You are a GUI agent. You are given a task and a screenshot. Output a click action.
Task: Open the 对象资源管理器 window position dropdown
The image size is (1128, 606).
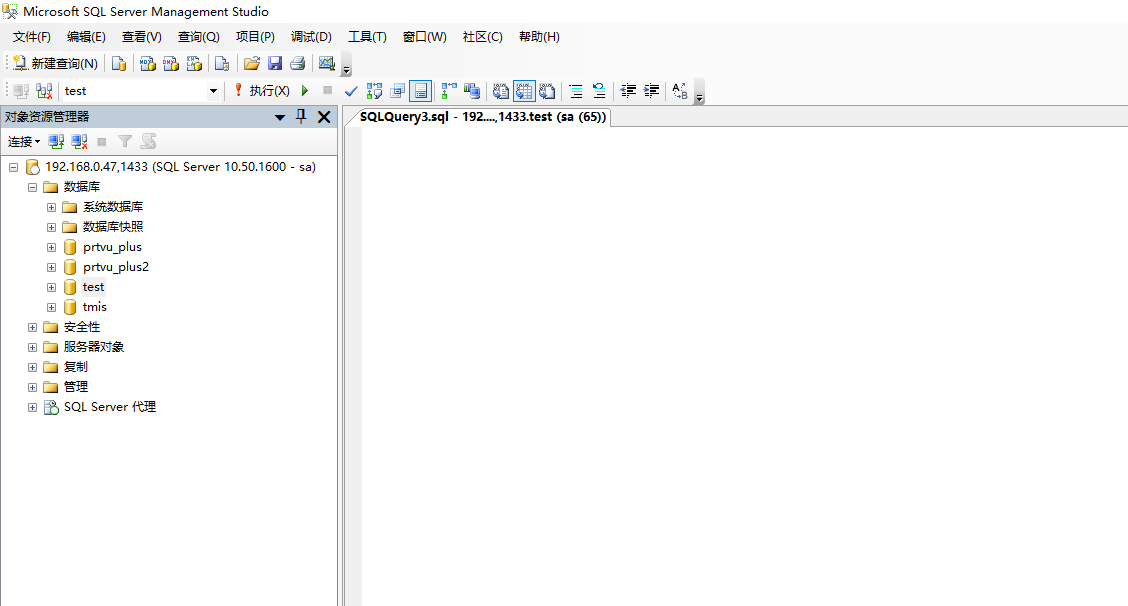coord(280,117)
